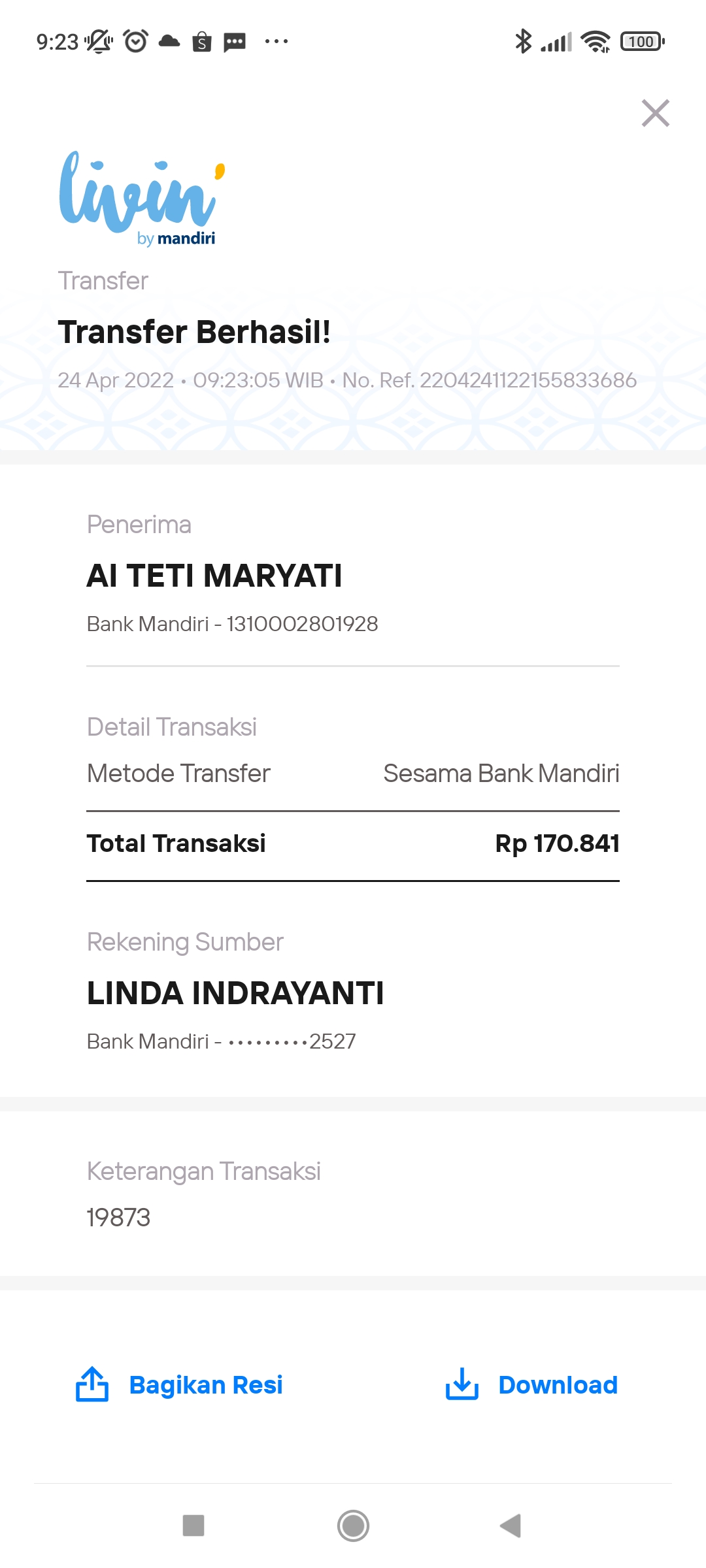This screenshot has height=1568, width=706.
Task: Close the transfer receipt with X icon
Action: click(656, 113)
